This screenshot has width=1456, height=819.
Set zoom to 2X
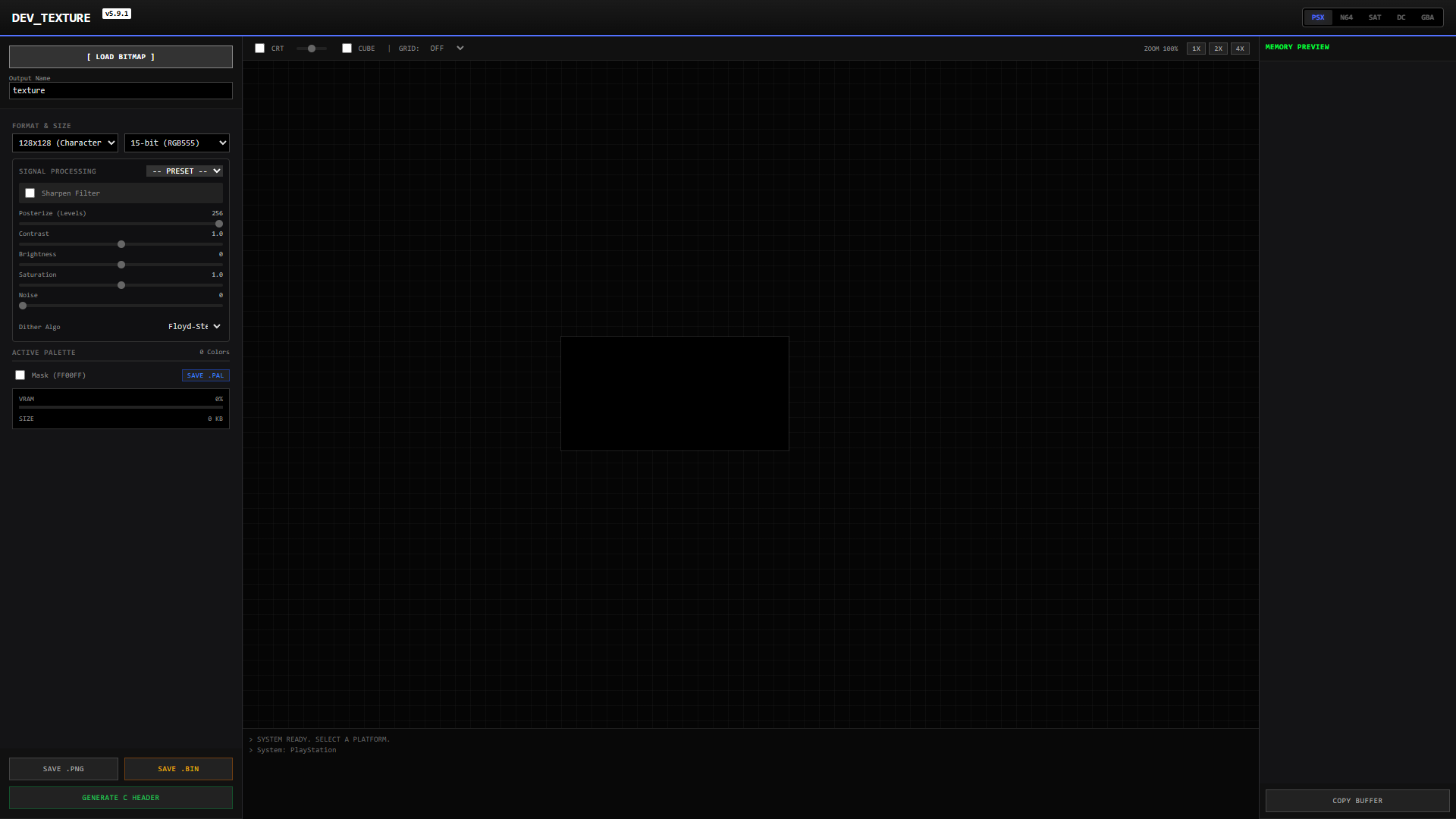click(1218, 49)
